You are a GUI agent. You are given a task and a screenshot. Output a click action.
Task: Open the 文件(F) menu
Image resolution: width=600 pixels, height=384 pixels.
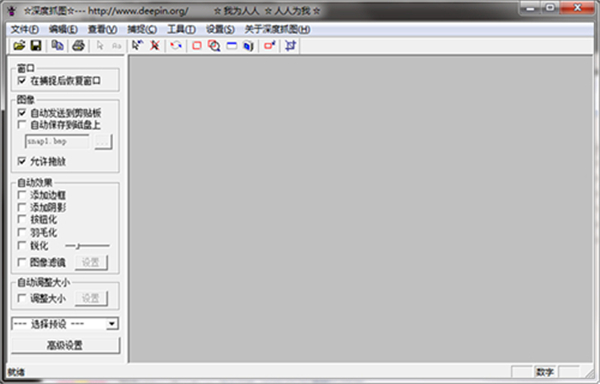[x=24, y=29]
